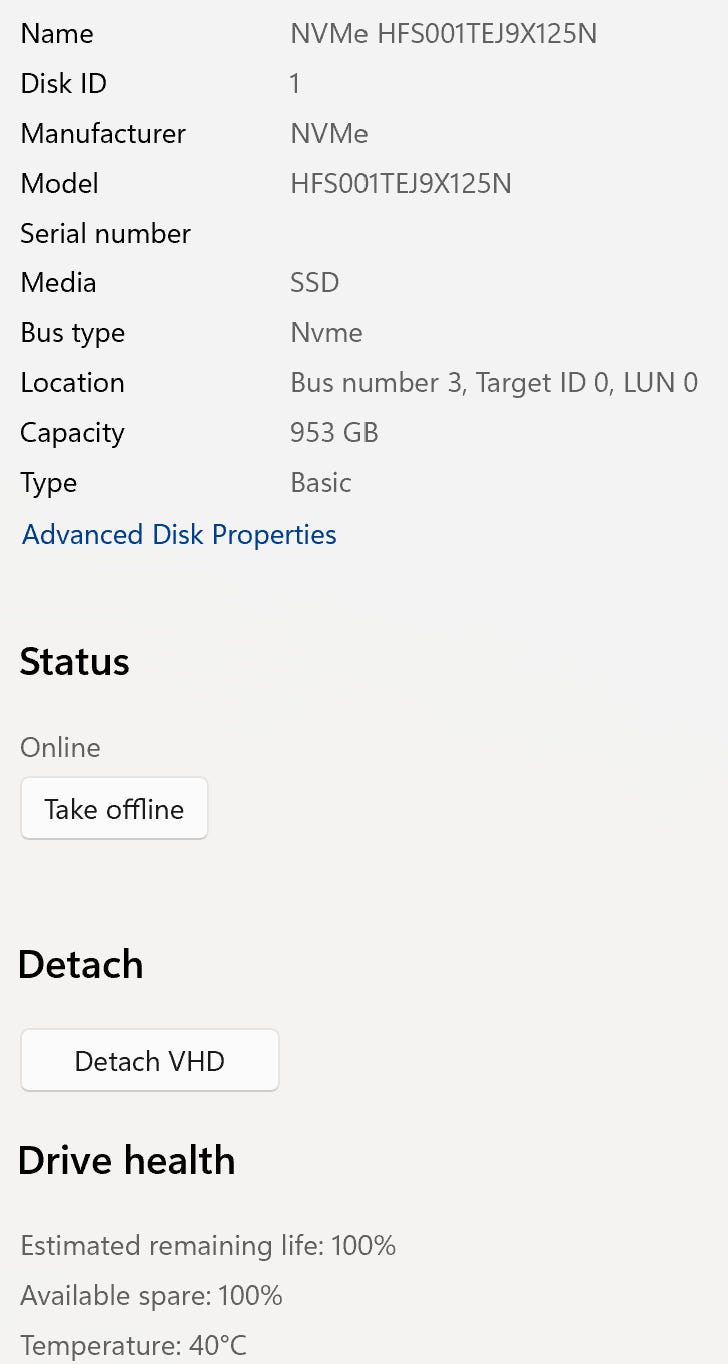Viewport: 728px width, 1364px height.
Task: Click the Detach VHD button
Action: coord(150,1060)
